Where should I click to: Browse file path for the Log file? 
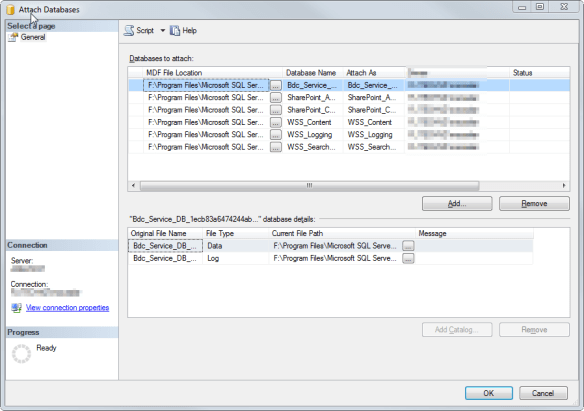pyautogui.click(x=408, y=259)
